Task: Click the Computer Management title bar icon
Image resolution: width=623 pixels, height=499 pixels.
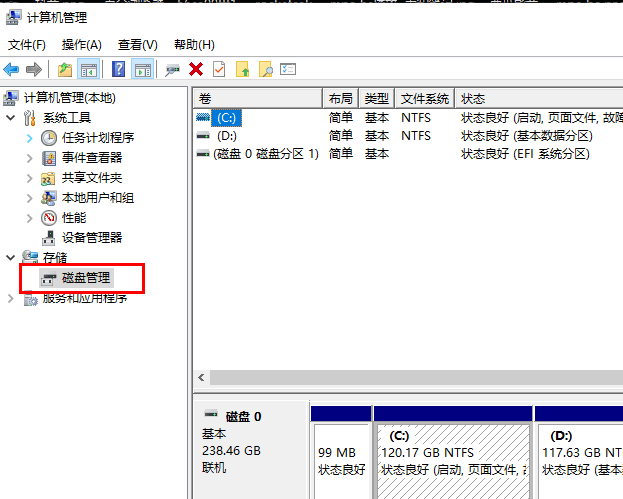Action: [x=14, y=17]
